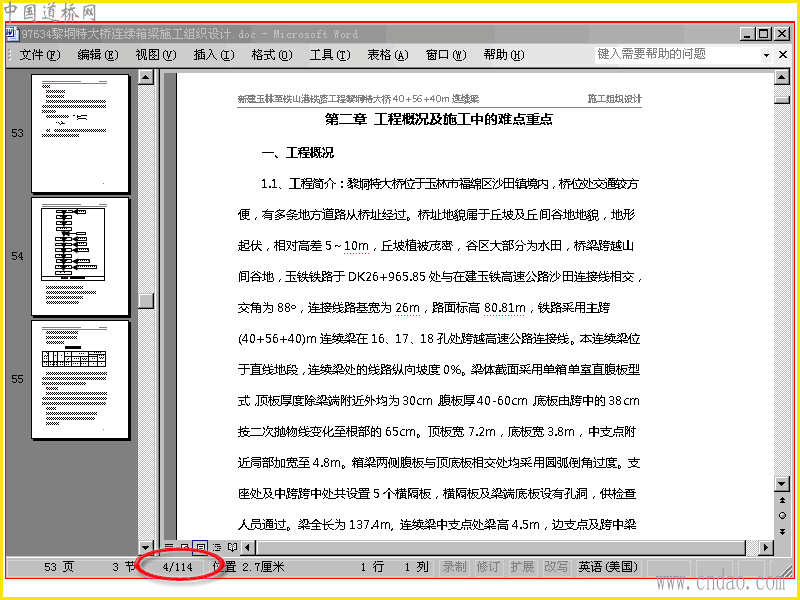The width and height of the screenshot is (800, 600).
Task: Open the help question dropdown arrow
Action: tap(766, 55)
